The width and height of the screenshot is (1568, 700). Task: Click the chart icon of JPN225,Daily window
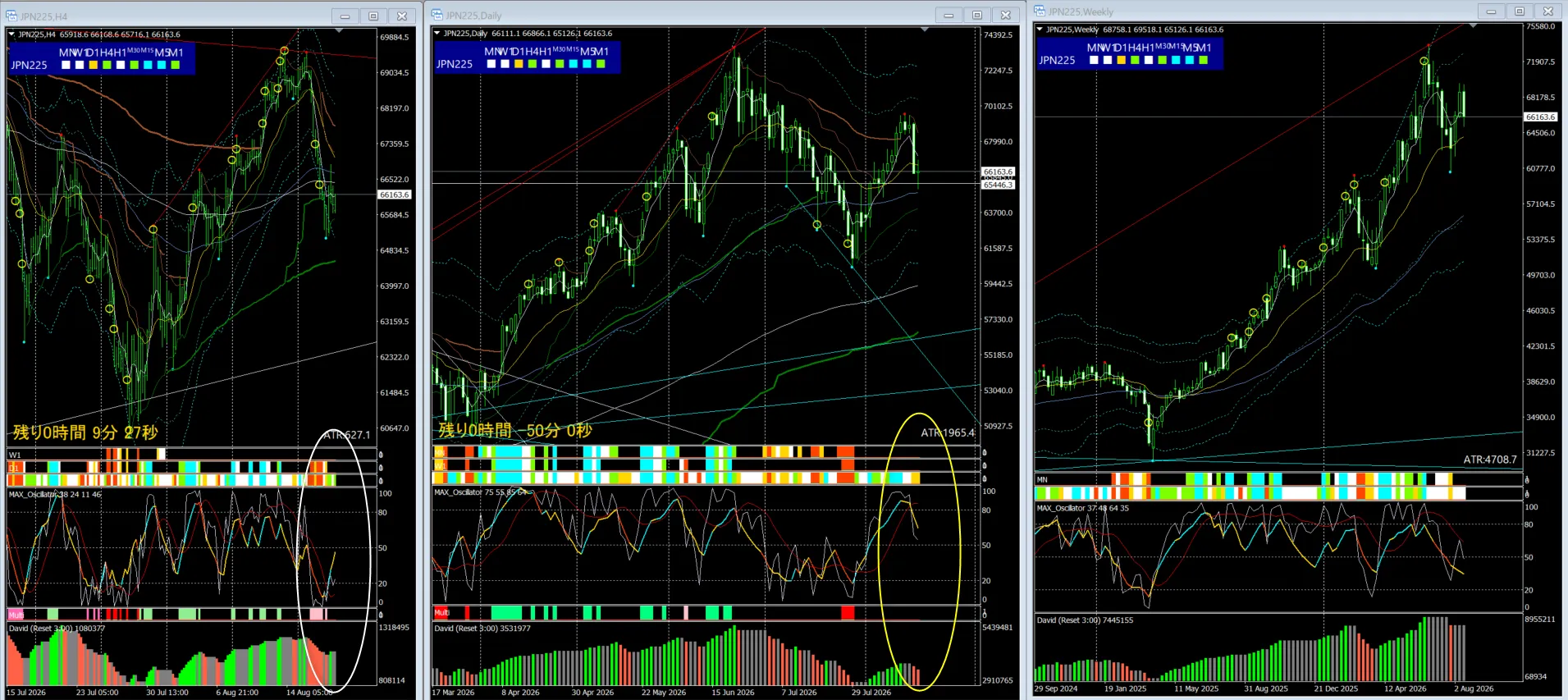pos(437,15)
